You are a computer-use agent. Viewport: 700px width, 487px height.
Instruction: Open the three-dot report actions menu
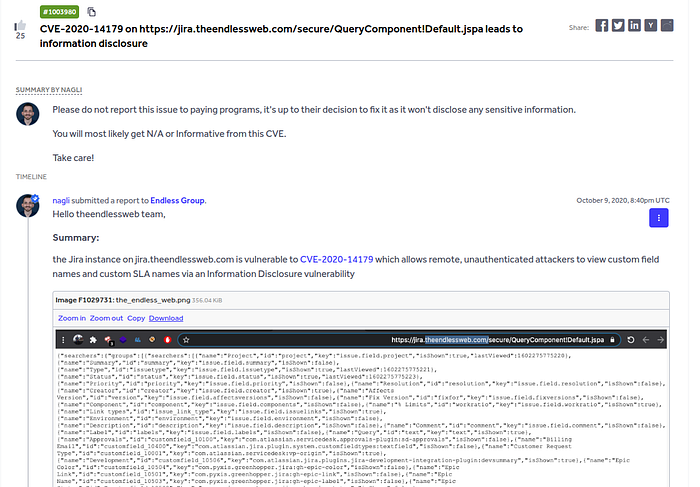pos(658,218)
